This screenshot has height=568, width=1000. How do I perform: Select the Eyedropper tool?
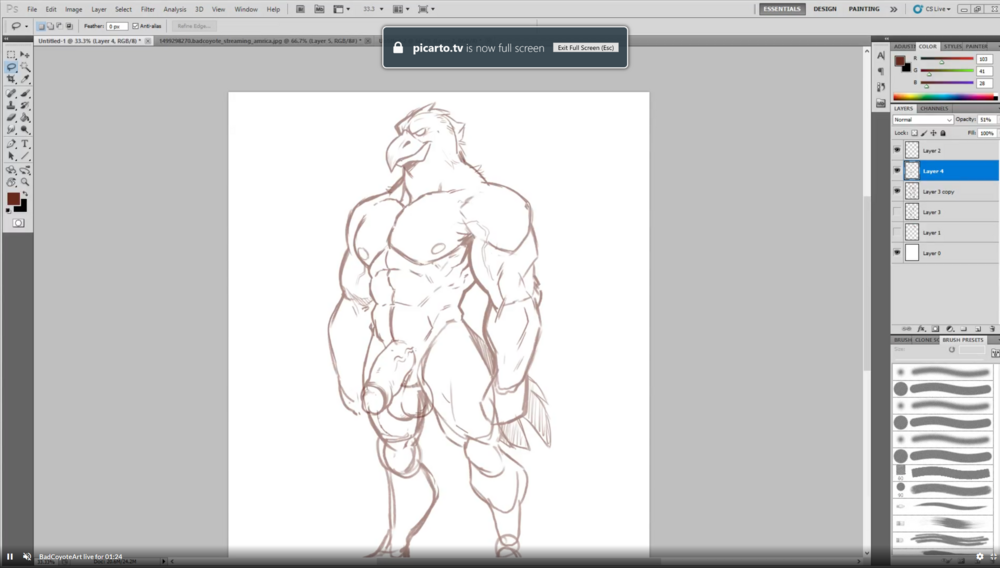click(x=25, y=79)
